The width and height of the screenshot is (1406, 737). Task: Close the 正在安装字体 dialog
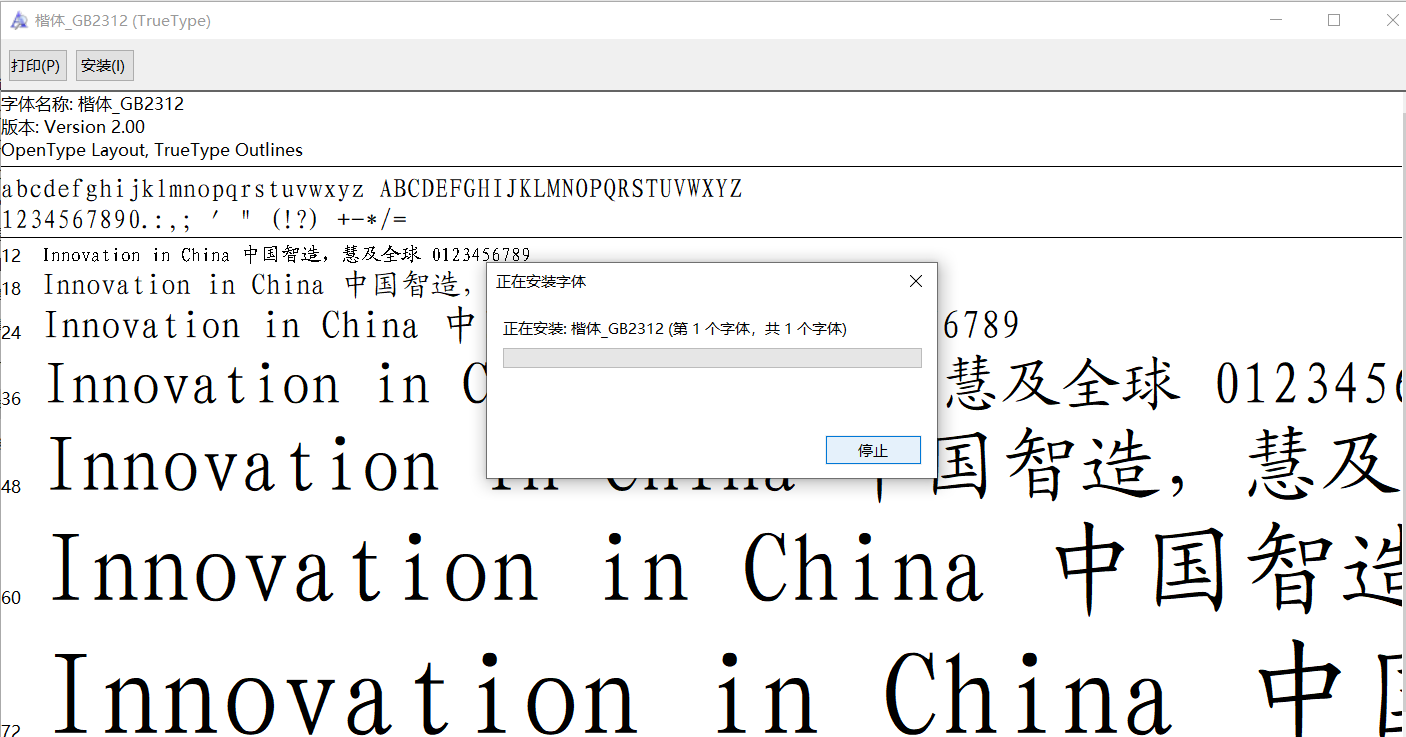pyautogui.click(x=915, y=282)
